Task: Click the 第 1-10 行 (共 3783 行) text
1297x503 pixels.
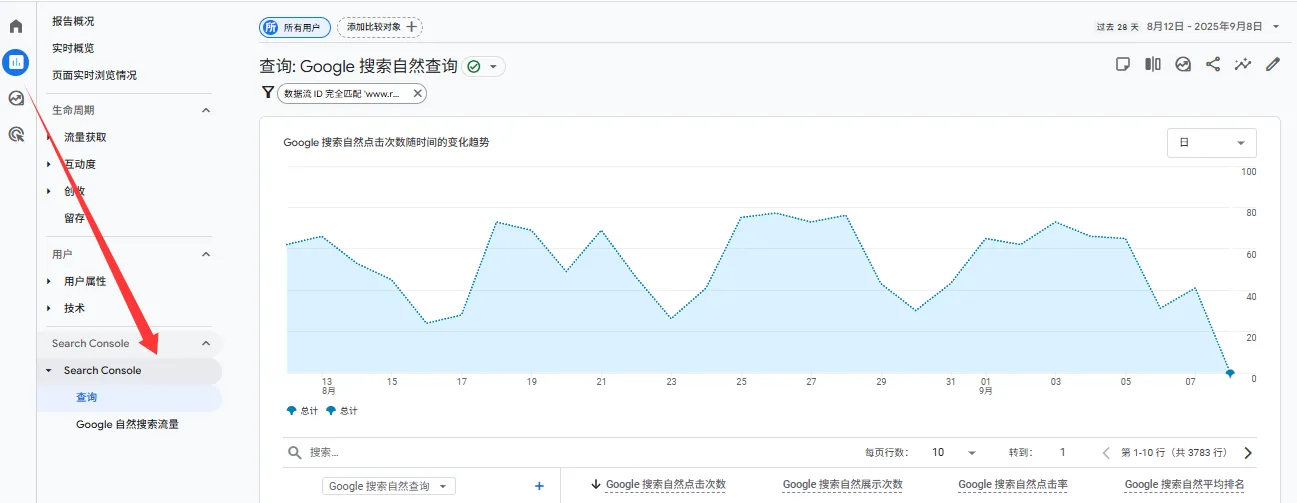Action: pos(1174,452)
